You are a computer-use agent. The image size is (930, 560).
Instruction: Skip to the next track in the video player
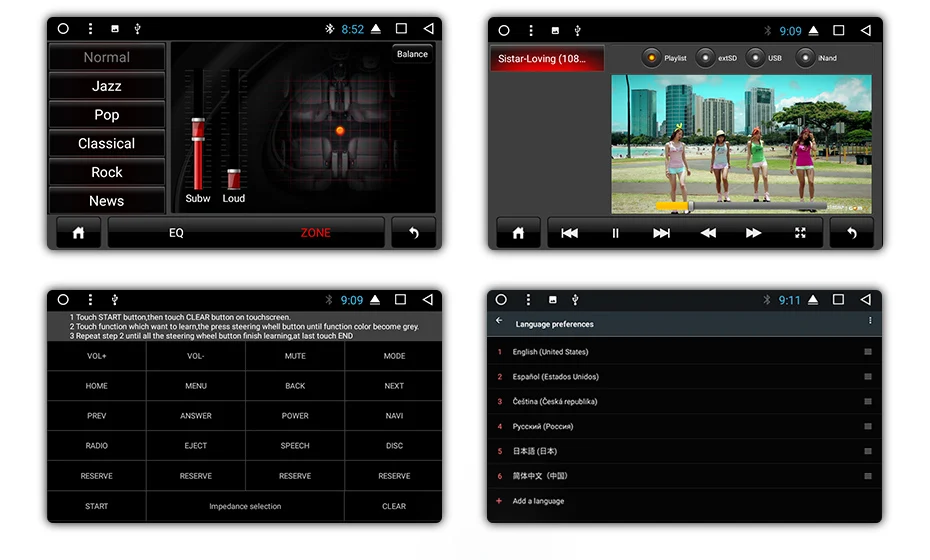click(x=661, y=233)
